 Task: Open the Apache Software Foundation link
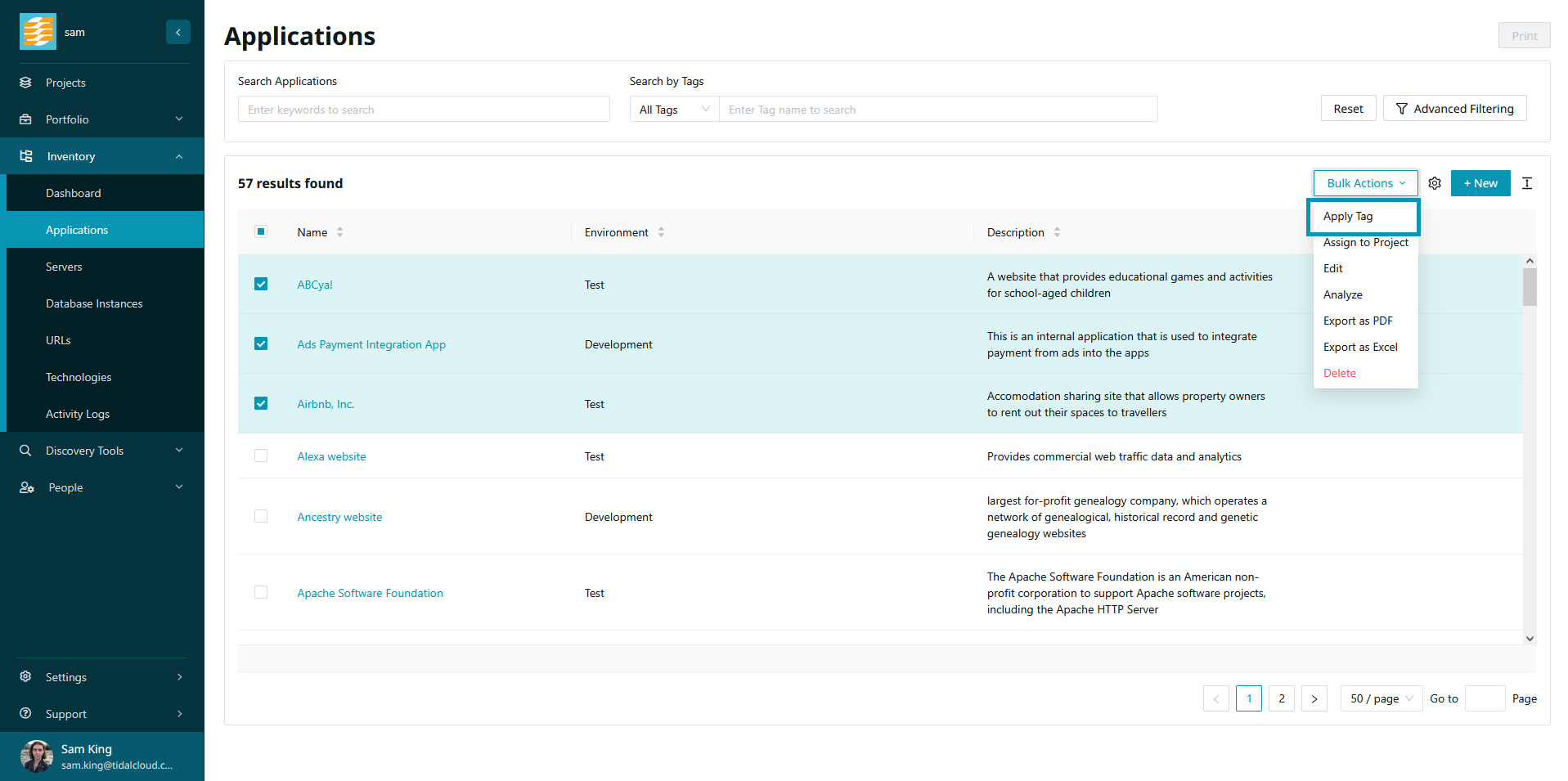pyautogui.click(x=370, y=593)
